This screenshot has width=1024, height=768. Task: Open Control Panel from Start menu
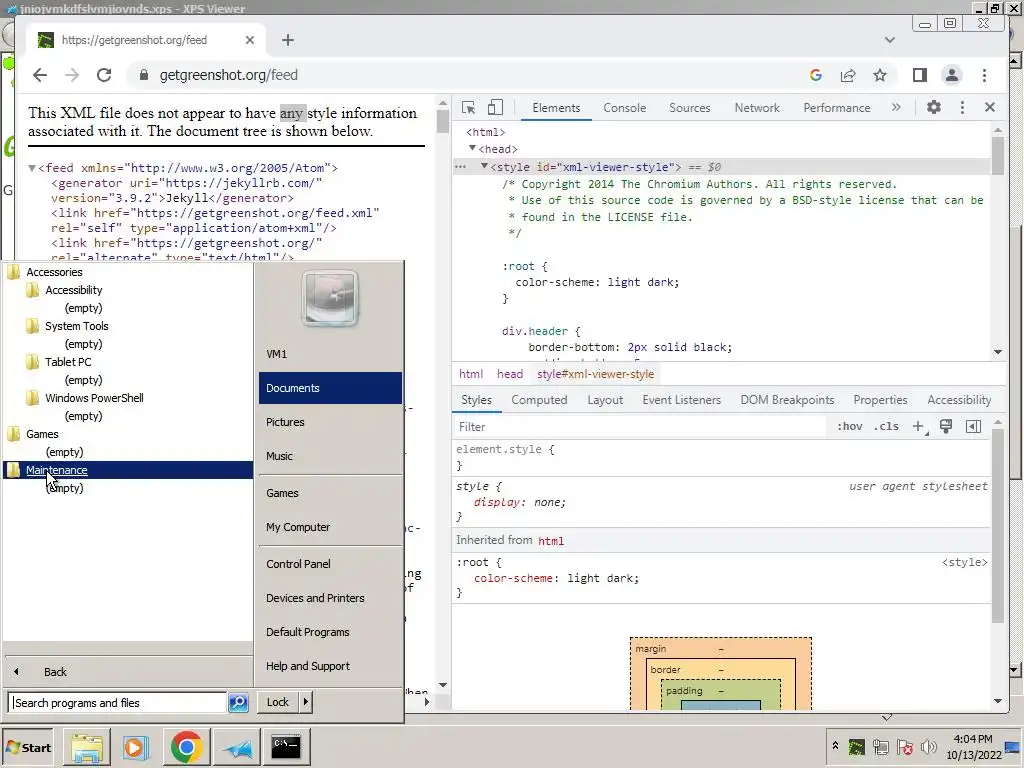(298, 564)
